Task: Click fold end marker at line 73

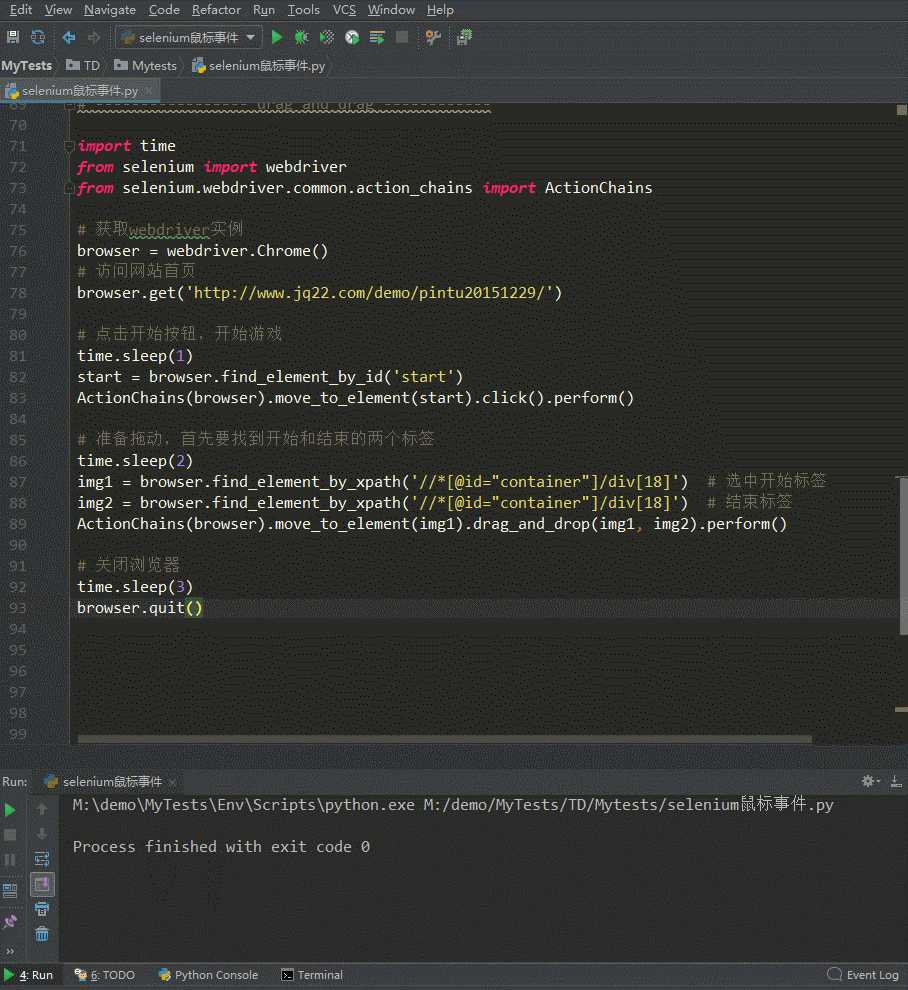Action: click(x=69, y=188)
